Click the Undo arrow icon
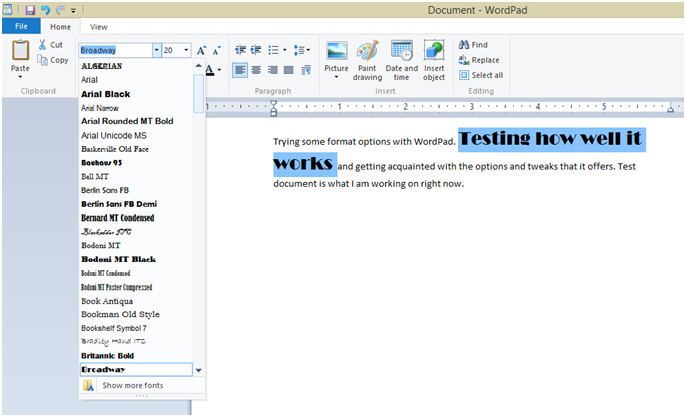This screenshot has width=685, height=416. tap(45, 9)
